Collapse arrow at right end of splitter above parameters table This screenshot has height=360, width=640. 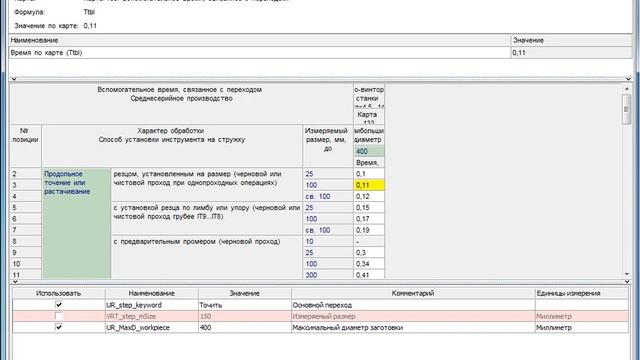pos(628,282)
